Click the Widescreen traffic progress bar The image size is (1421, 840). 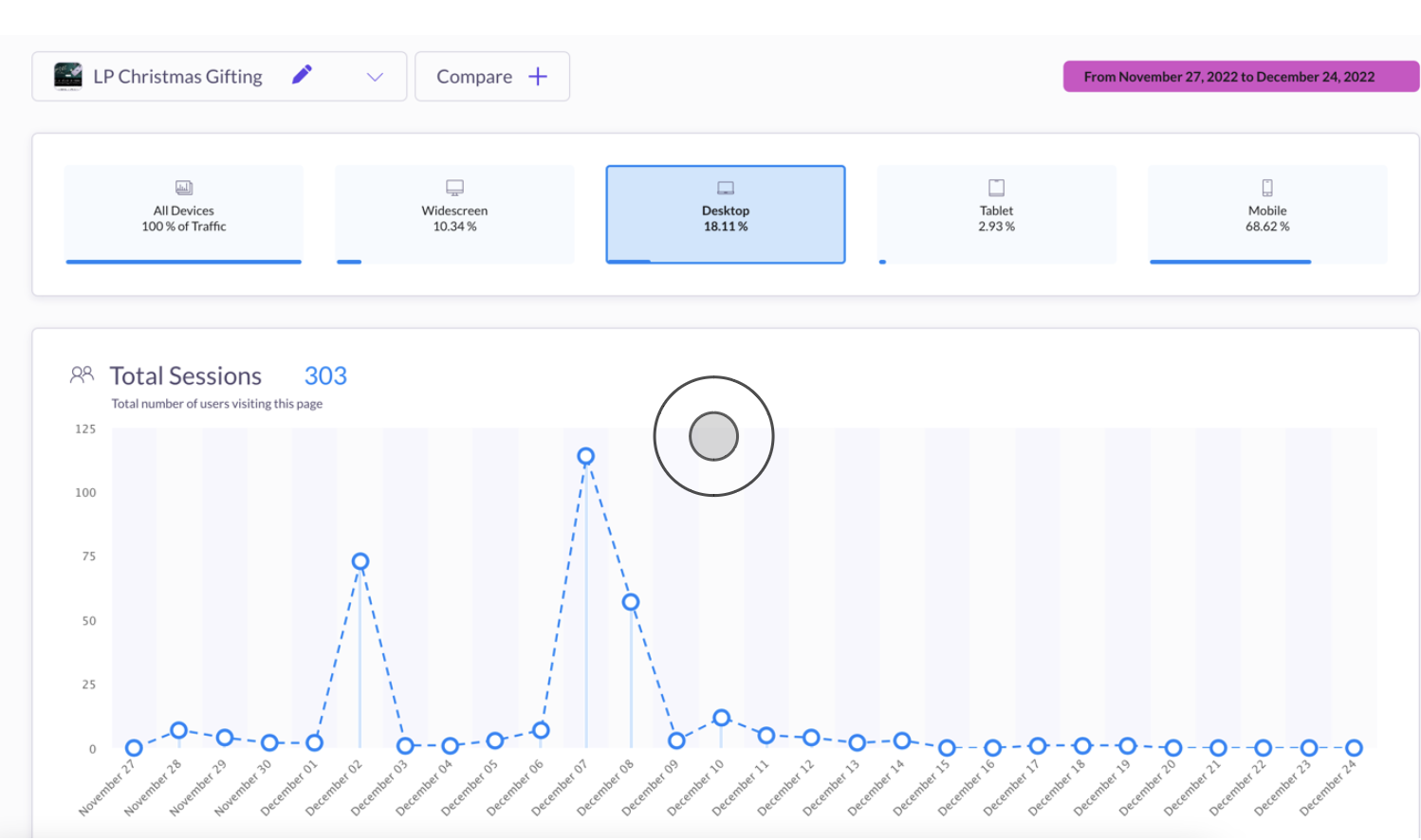tap(349, 262)
